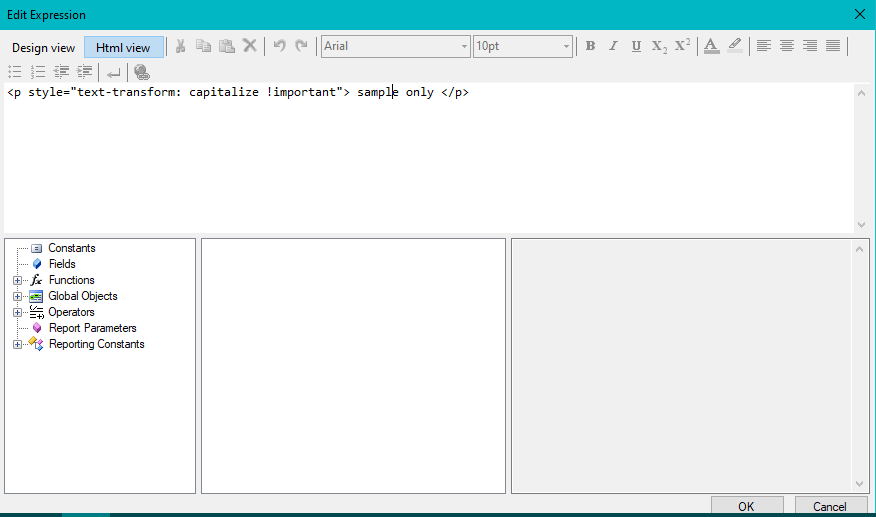
Task: Click the Operators icon
Action: [x=36, y=312]
